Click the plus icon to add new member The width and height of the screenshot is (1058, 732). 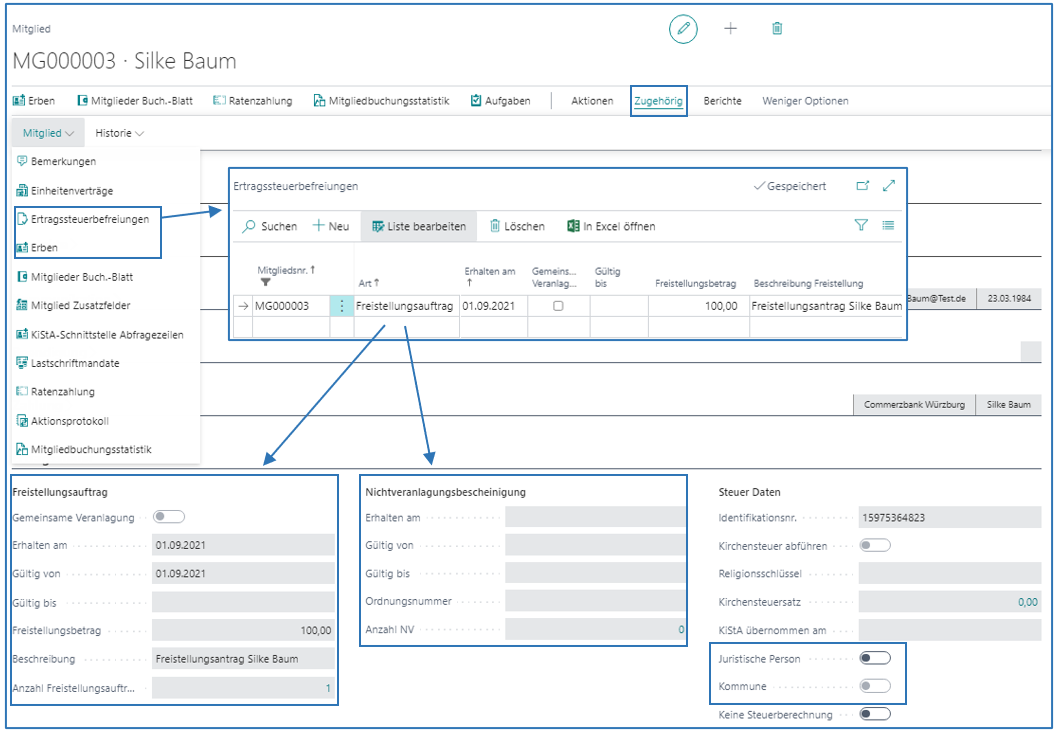point(730,29)
